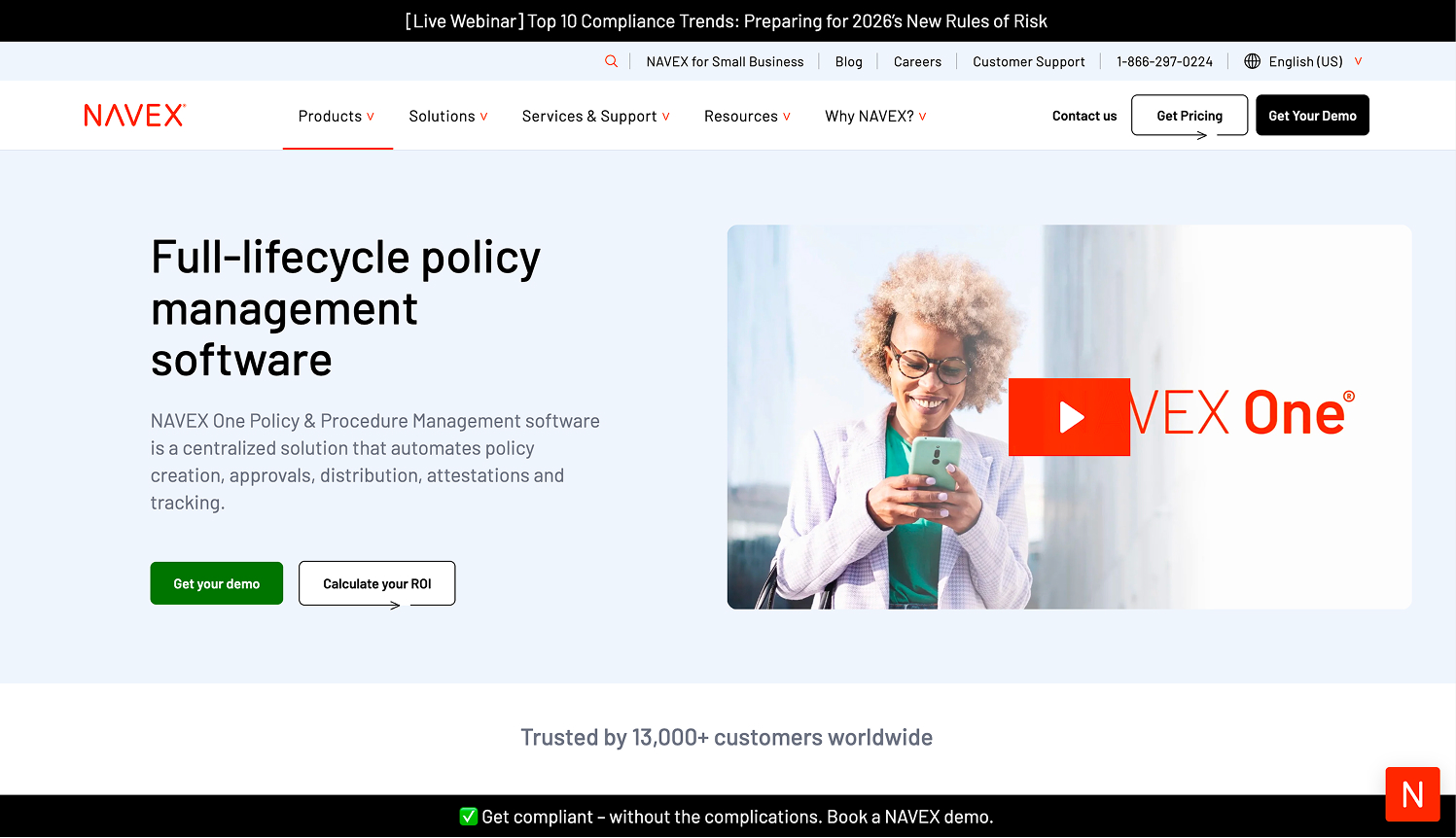Open the Products dropdown menu
This screenshot has height=838, width=1456.
pyautogui.click(x=337, y=115)
